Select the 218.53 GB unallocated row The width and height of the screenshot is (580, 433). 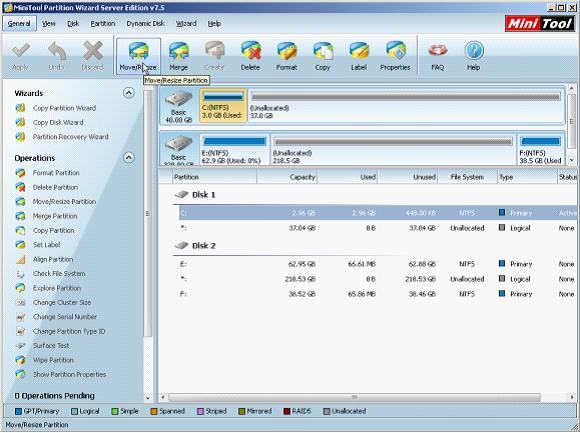click(378, 279)
